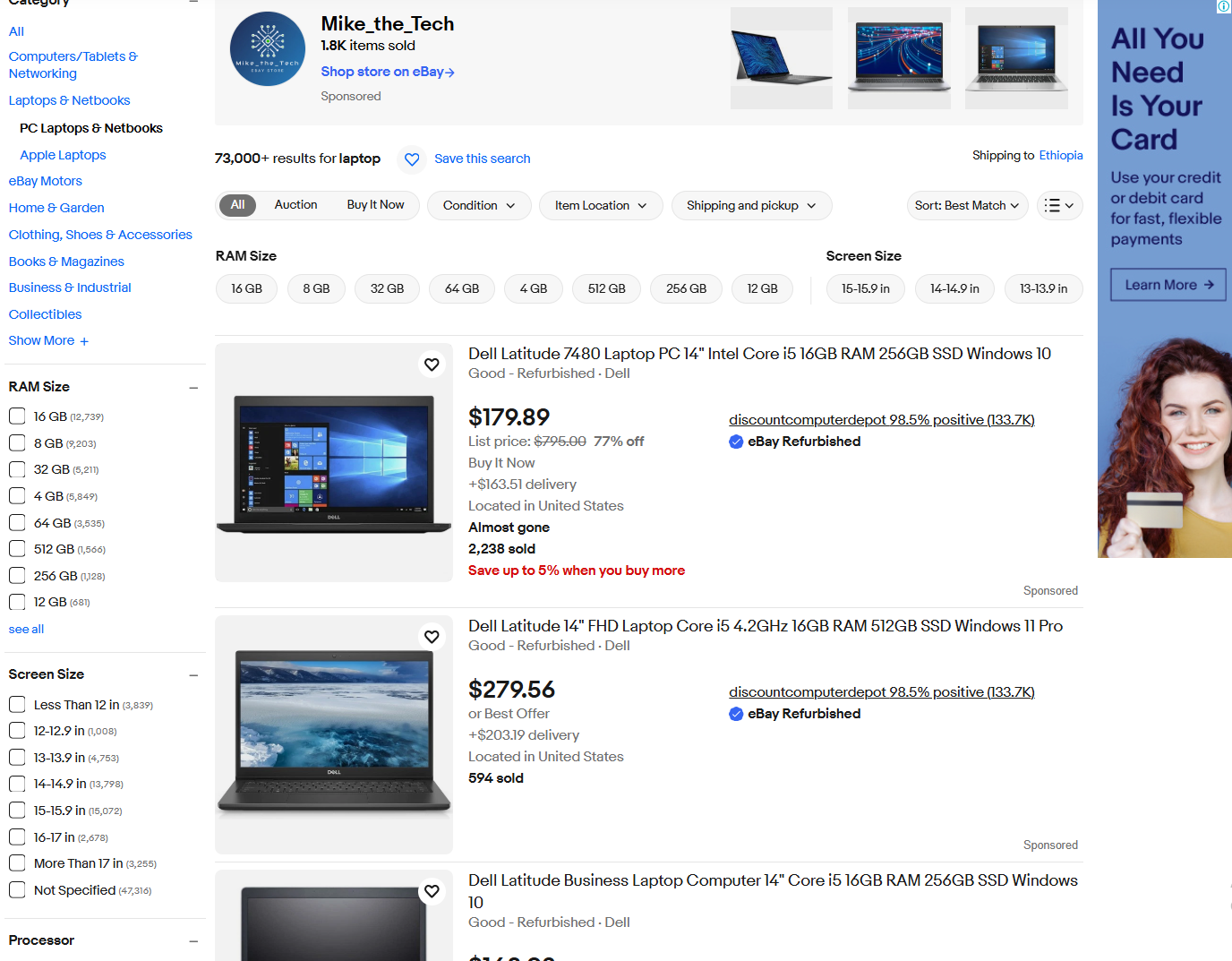The width and height of the screenshot is (1232, 961).
Task: Select the 16 GB RAM pill filter
Action: tap(246, 288)
